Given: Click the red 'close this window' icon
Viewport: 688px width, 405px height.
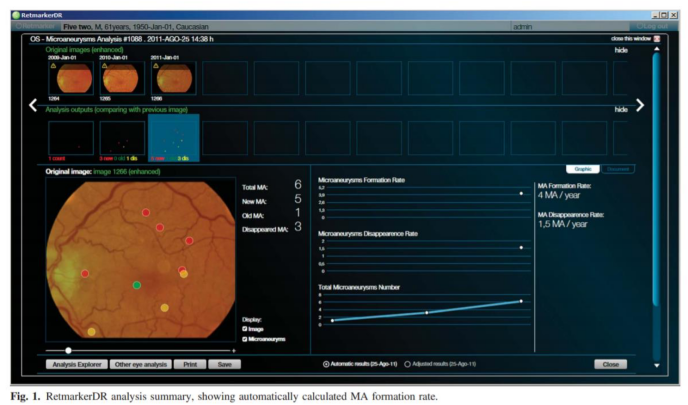Looking at the screenshot, I should [x=657, y=39].
